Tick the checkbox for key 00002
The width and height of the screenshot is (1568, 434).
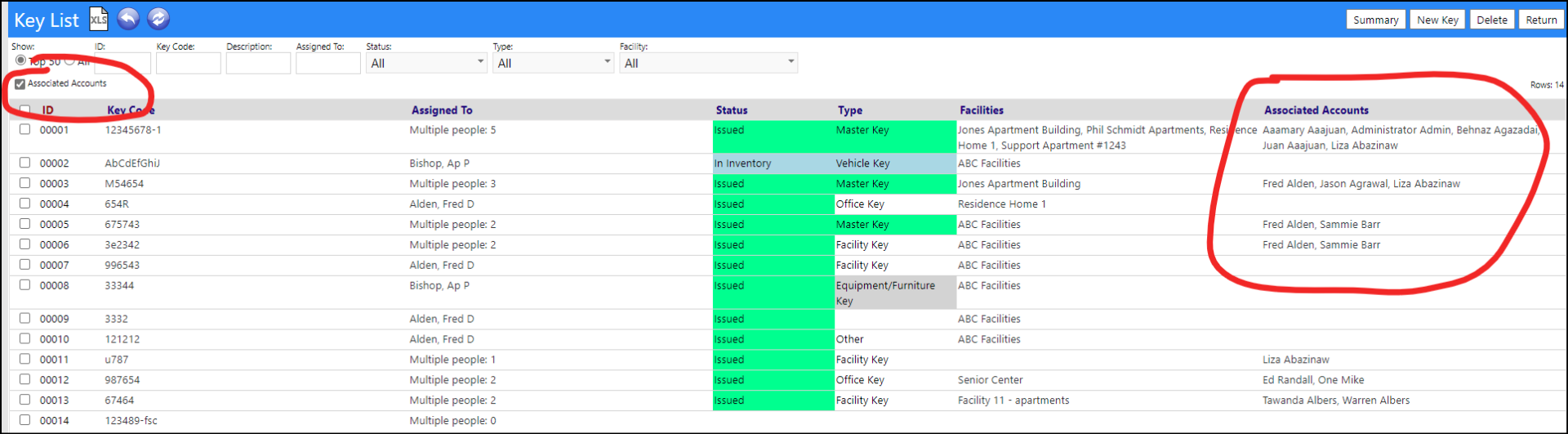(x=24, y=163)
